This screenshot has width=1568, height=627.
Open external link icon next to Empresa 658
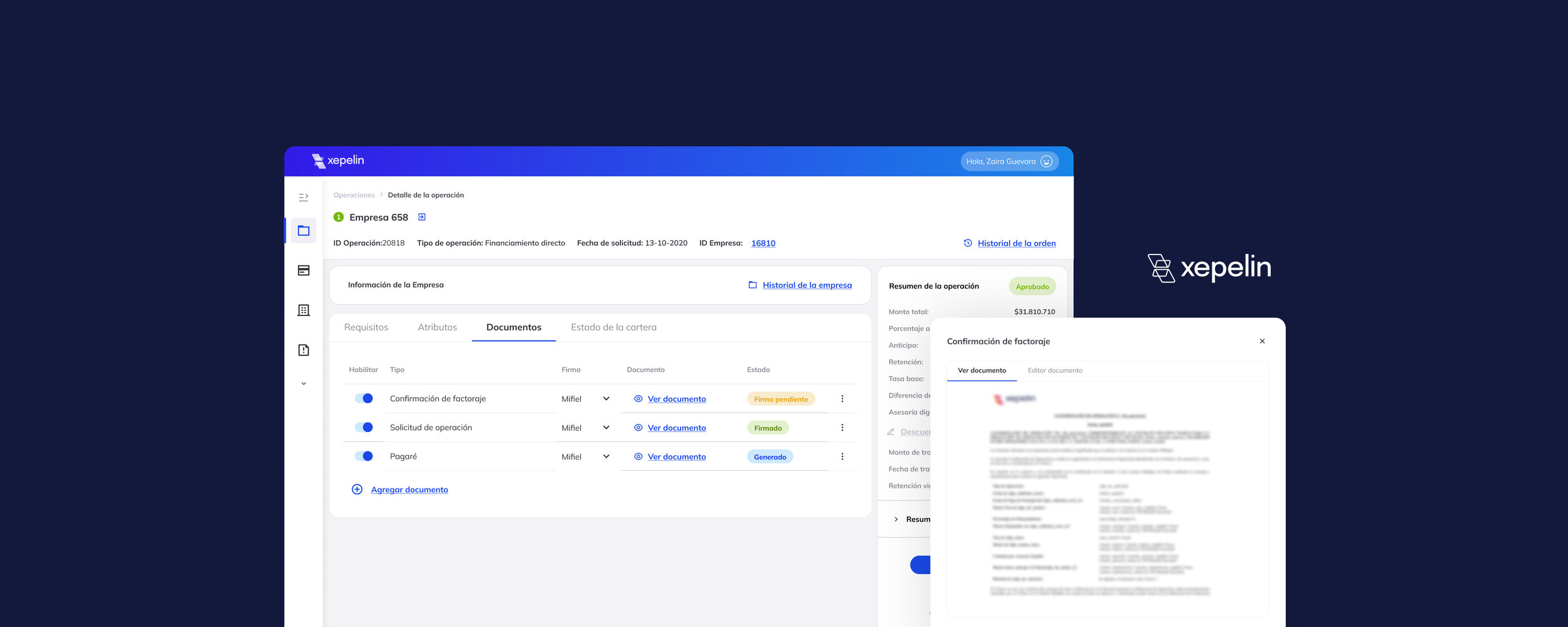[x=422, y=217]
